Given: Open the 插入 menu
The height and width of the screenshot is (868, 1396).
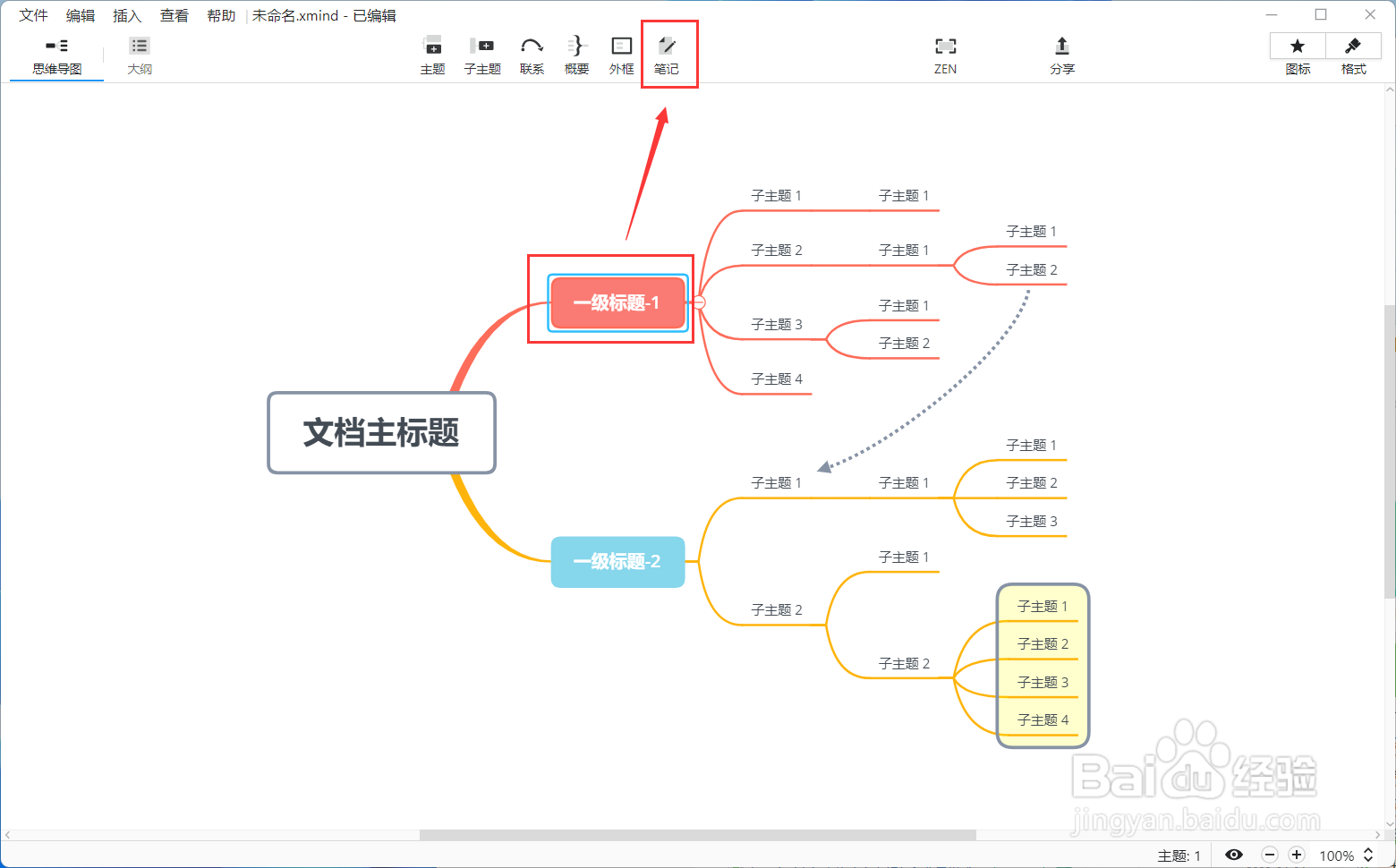Looking at the screenshot, I should (x=126, y=15).
